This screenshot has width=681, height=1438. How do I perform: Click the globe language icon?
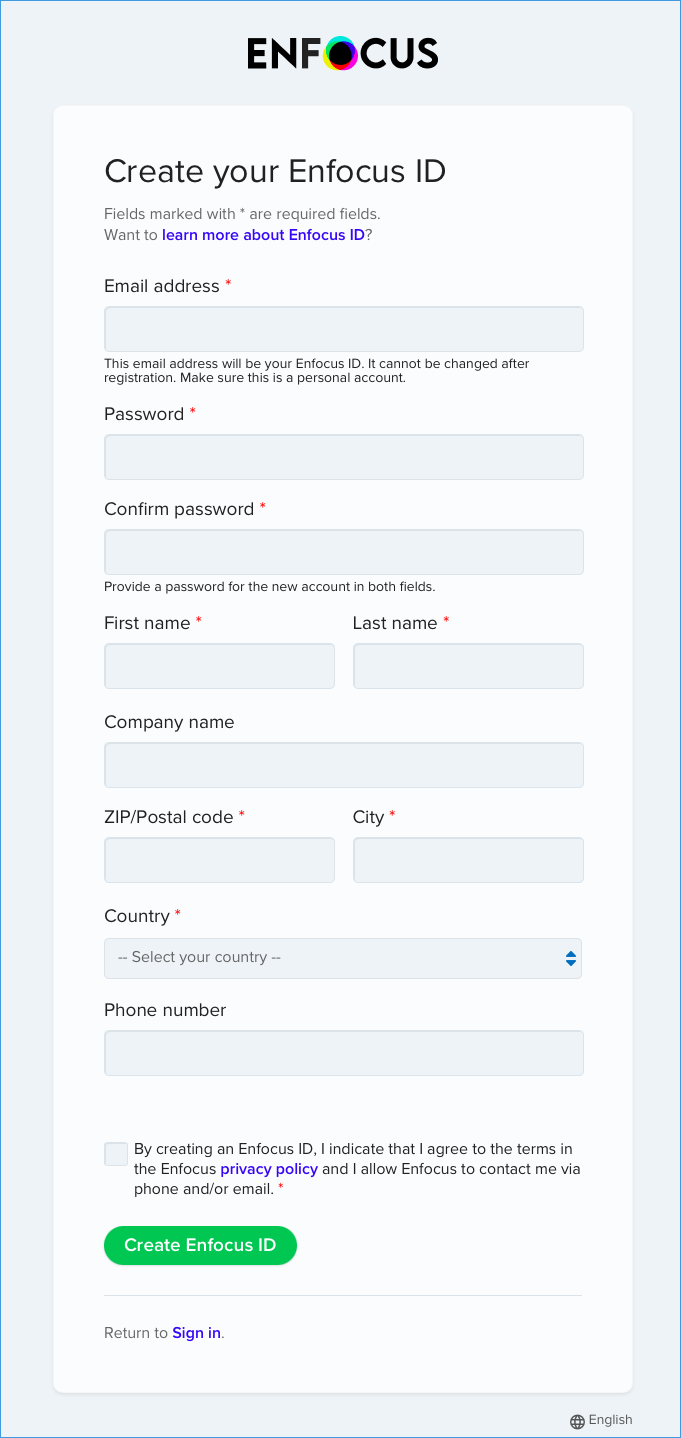tap(577, 1421)
